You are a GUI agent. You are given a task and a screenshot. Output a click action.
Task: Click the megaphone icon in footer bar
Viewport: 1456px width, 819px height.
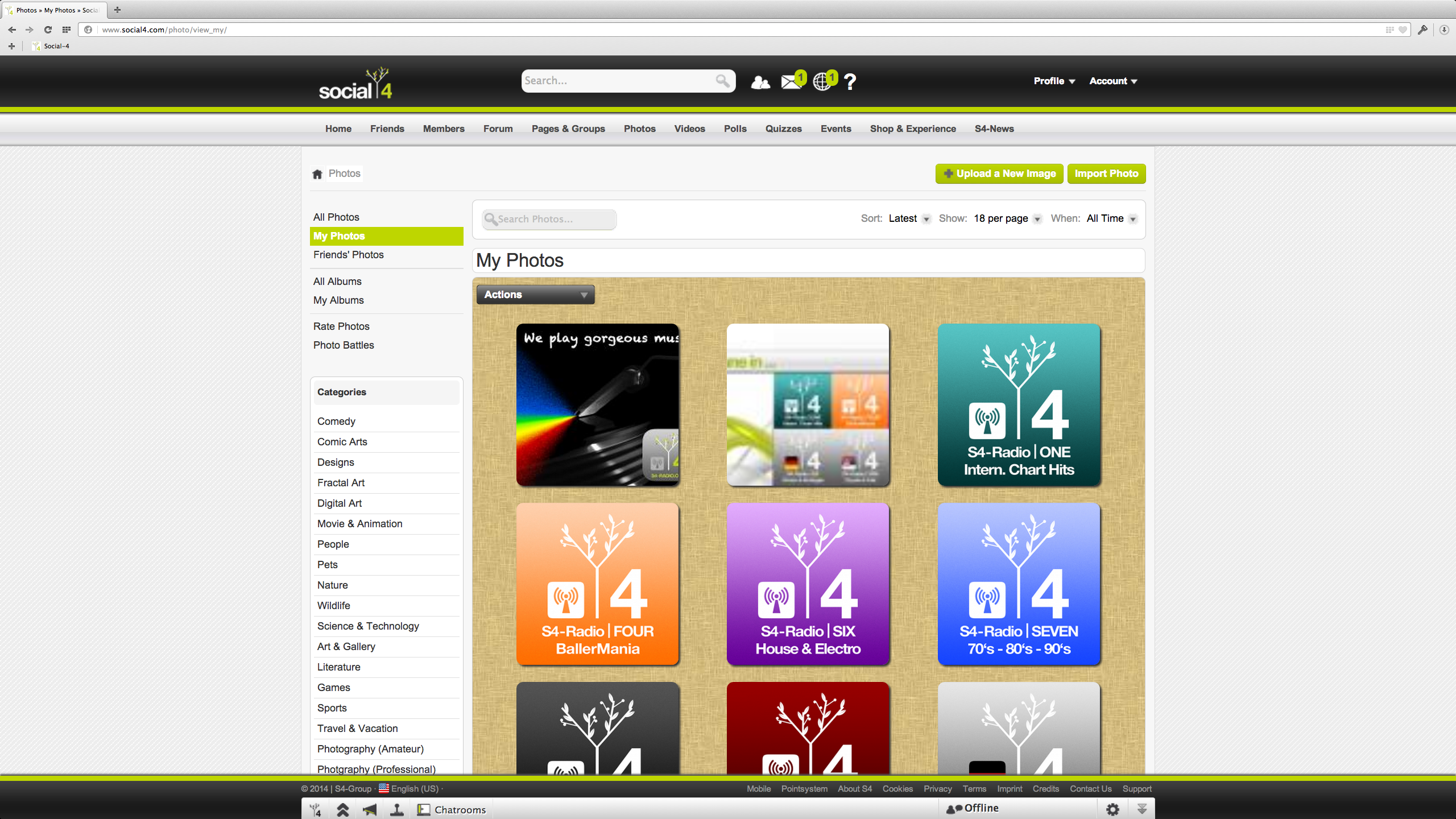coord(370,809)
